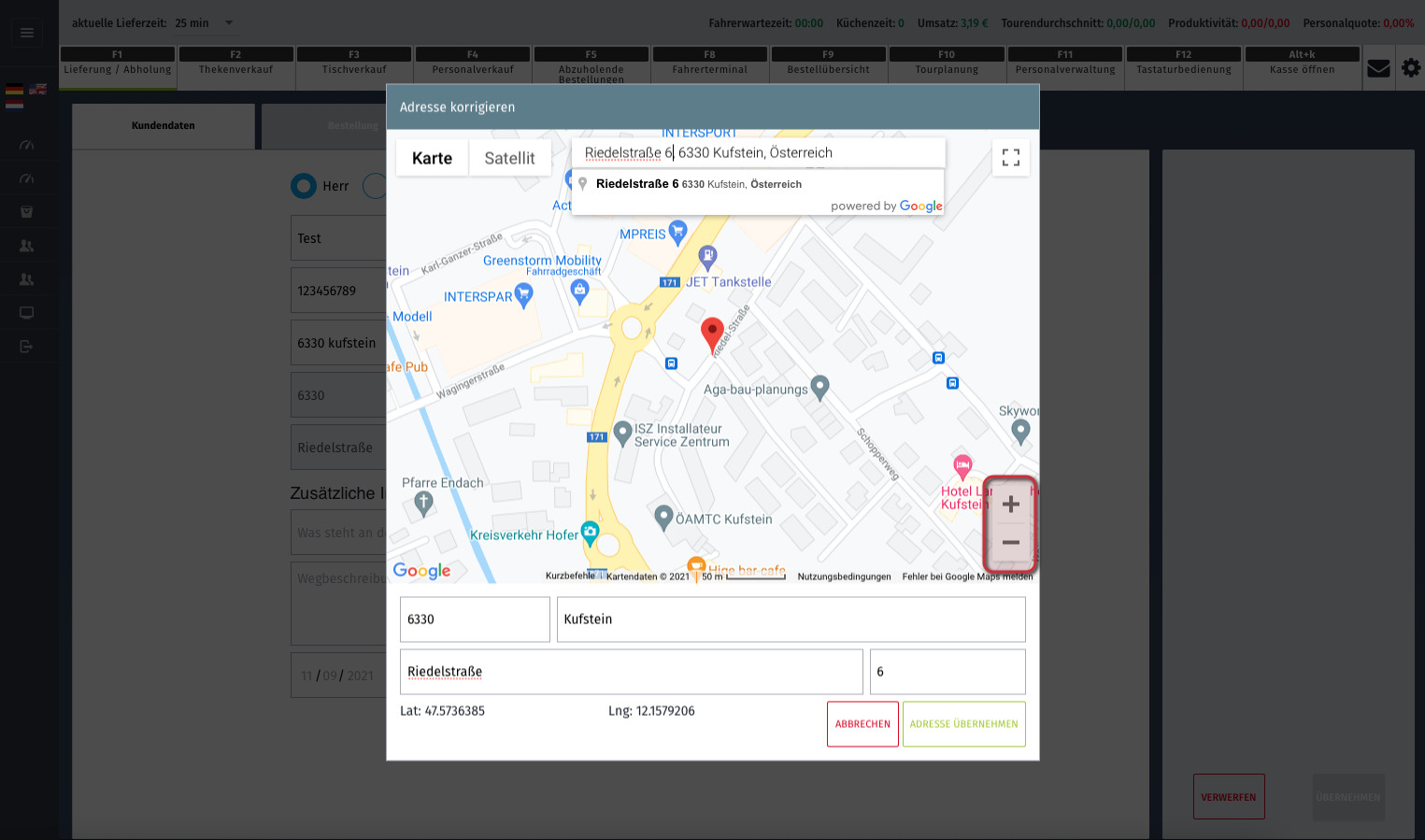The image size is (1425, 840).
Task: Click the Skyworx map pin
Action: click(x=1020, y=431)
